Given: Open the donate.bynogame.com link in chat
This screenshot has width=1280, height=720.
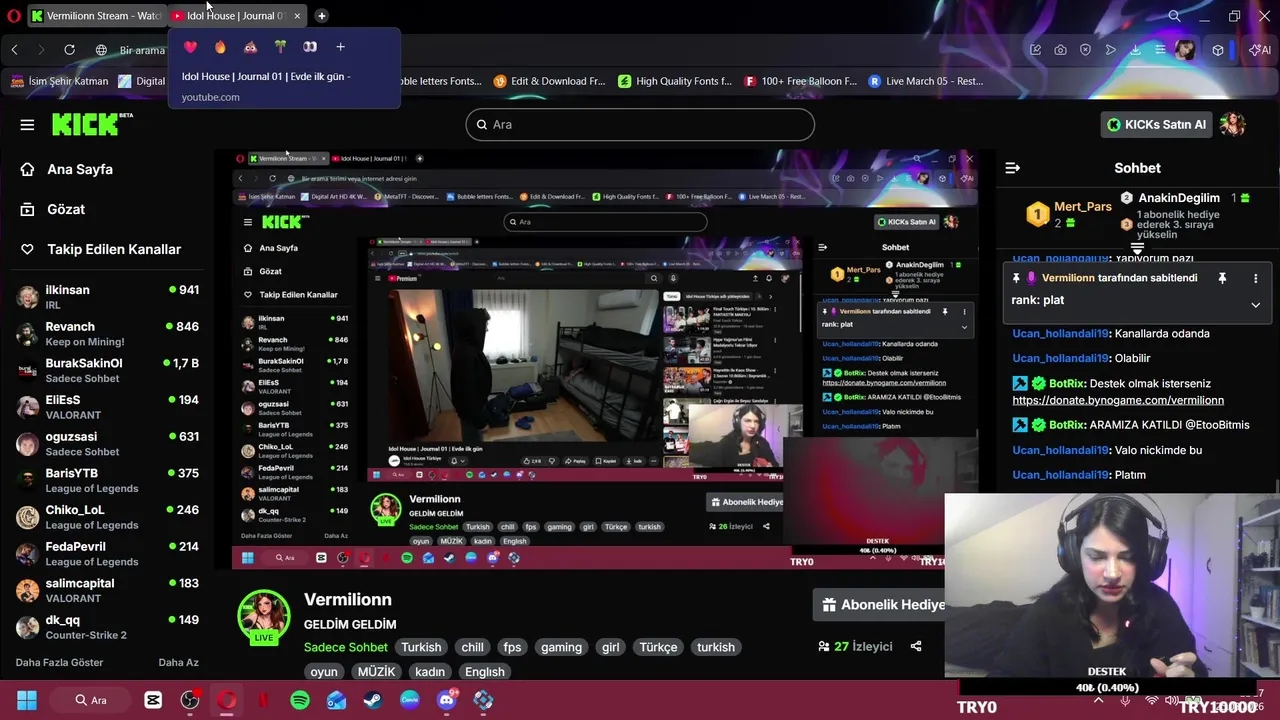Looking at the screenshot, I should click(1118, 400).
